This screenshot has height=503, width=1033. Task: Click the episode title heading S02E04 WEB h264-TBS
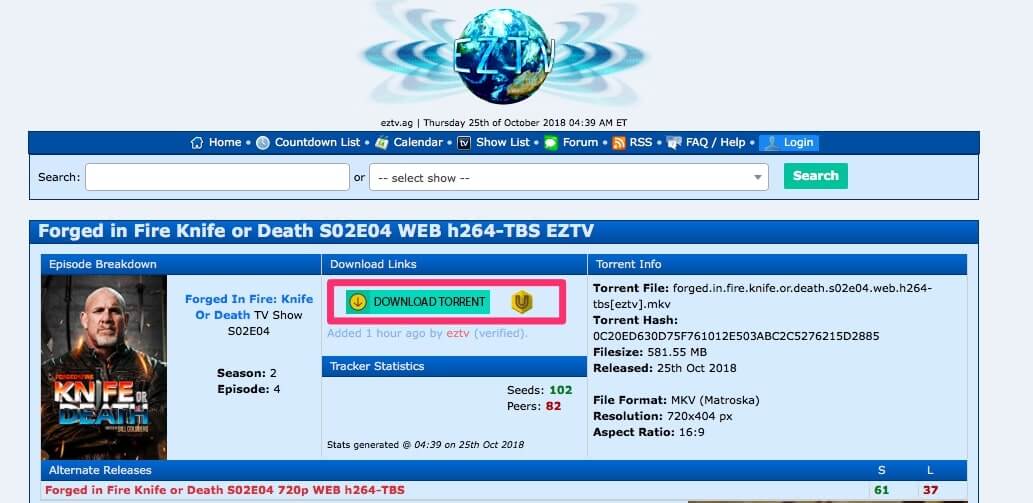(316, 231)
